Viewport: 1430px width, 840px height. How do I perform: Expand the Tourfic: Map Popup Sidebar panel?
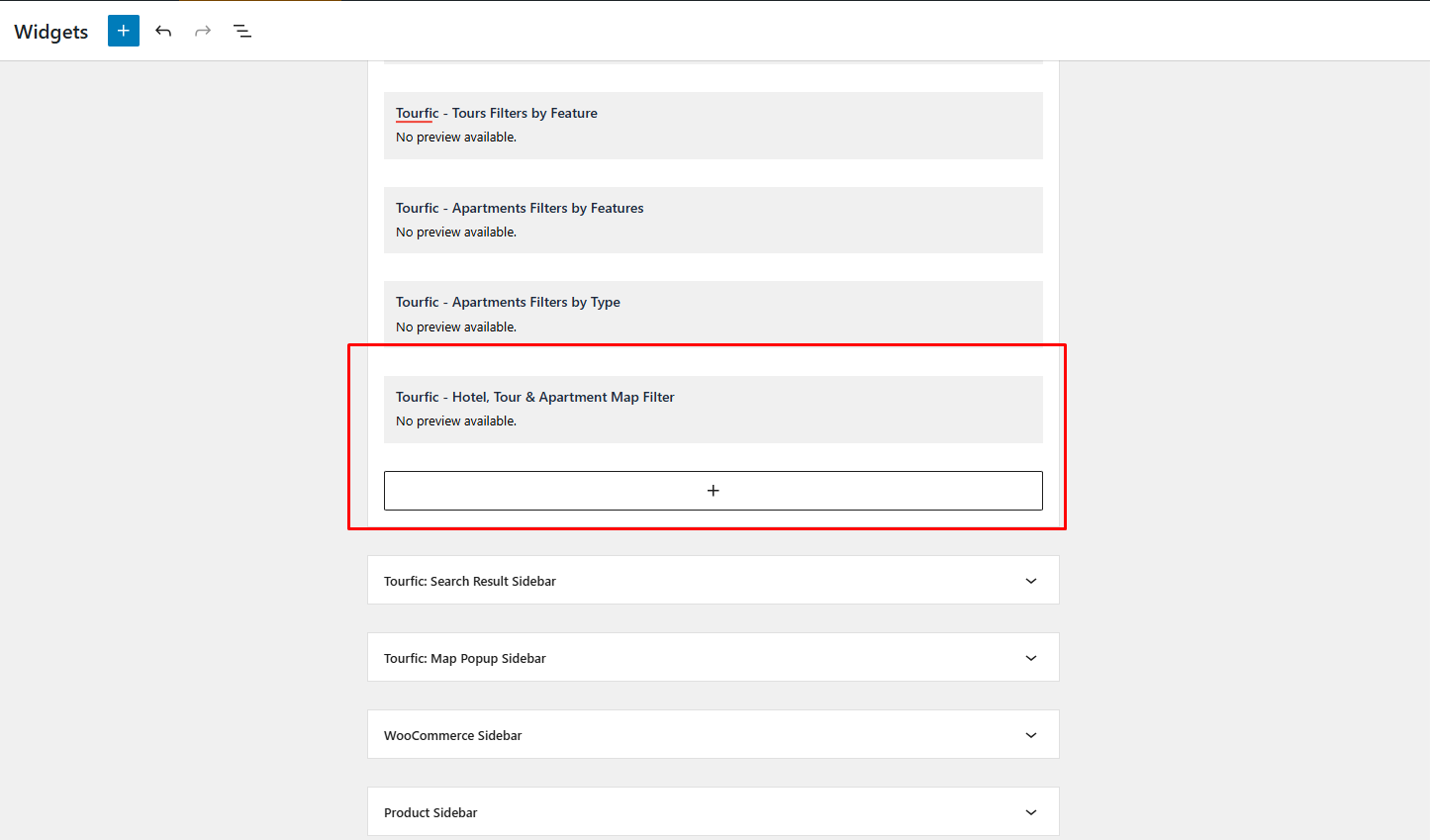(x=714, y=658)
